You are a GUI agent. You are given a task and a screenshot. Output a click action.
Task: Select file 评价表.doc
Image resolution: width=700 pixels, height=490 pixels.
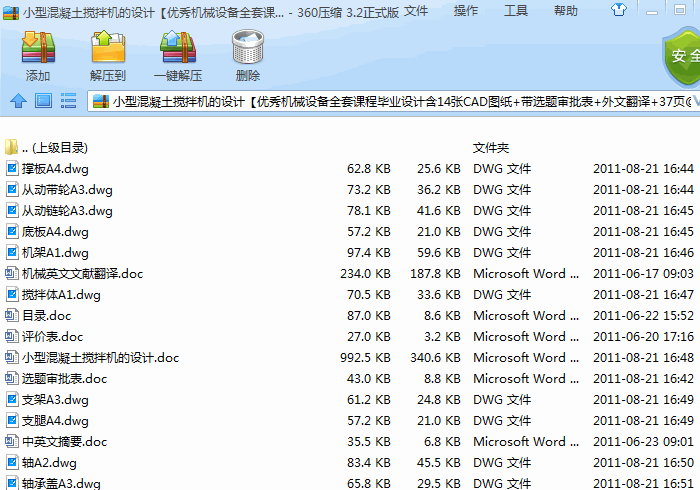(52, 336)
